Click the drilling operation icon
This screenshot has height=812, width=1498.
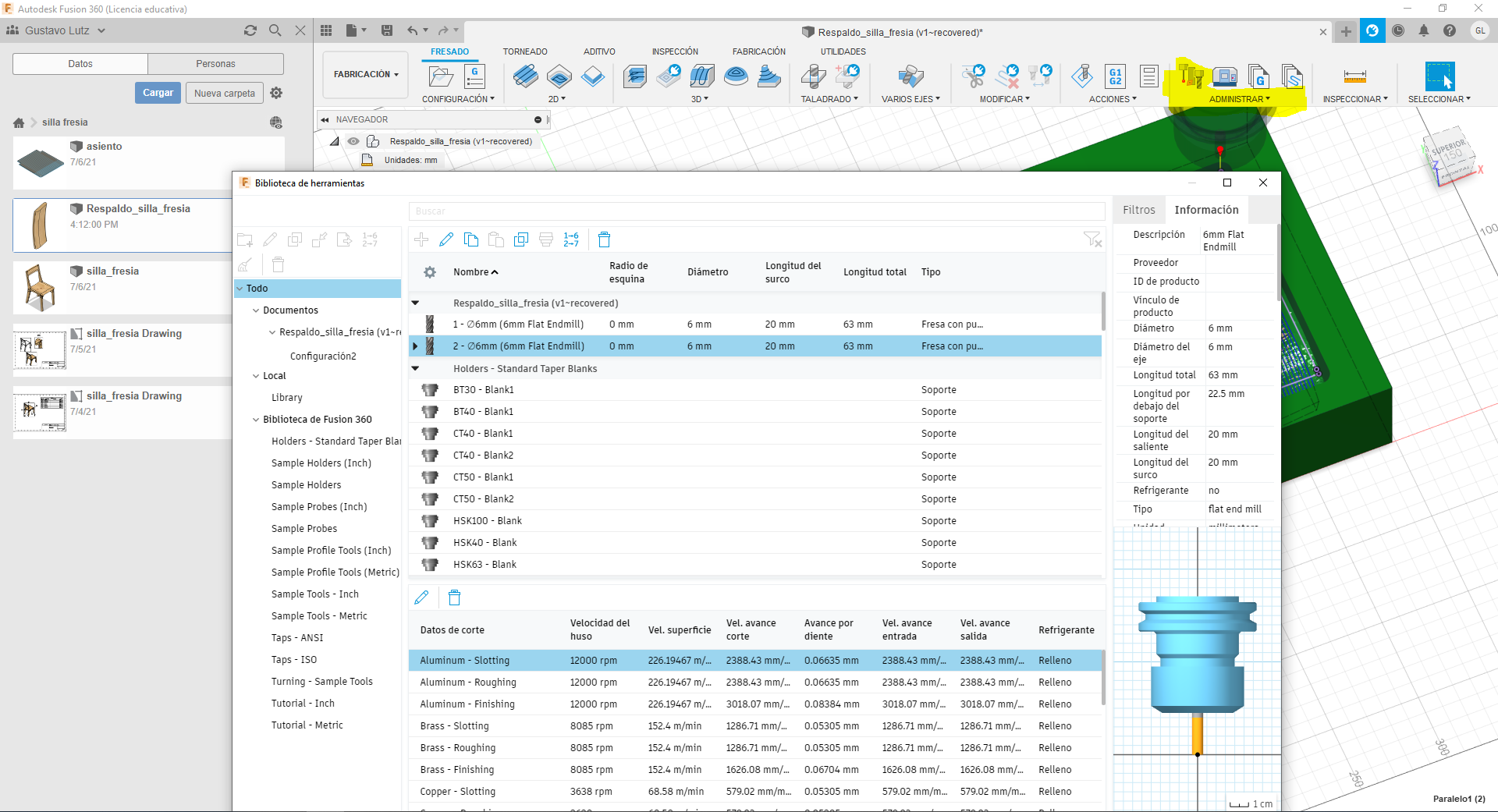(813, 76)
